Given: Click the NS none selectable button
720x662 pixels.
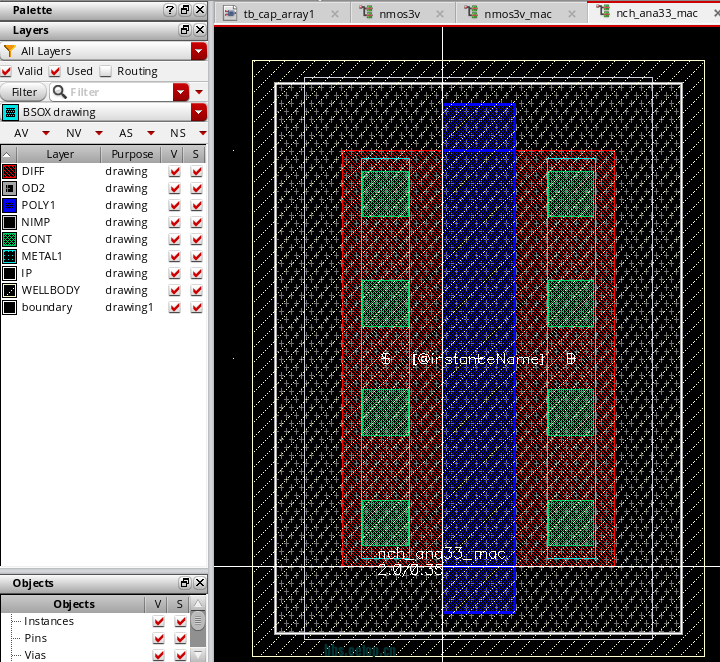Looking at the screenshot, I should click(x=178, y=133).
